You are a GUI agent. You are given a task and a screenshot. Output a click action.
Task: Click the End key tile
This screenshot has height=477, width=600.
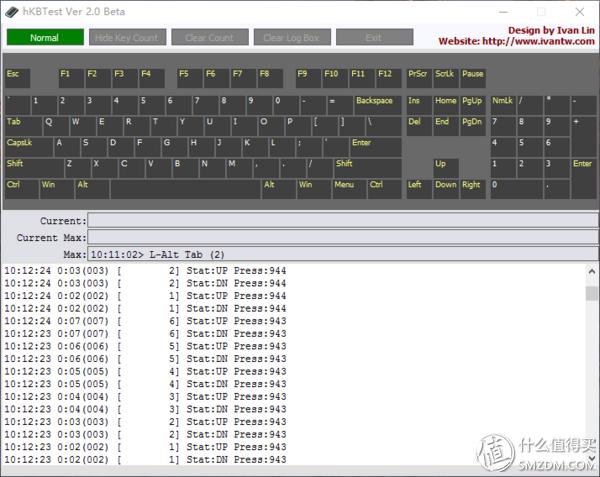pyautogui.click(x=446, y=126)
